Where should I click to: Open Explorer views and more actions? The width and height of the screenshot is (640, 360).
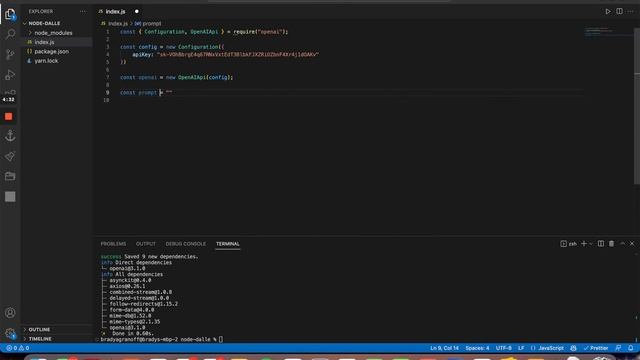click(83, 11)
